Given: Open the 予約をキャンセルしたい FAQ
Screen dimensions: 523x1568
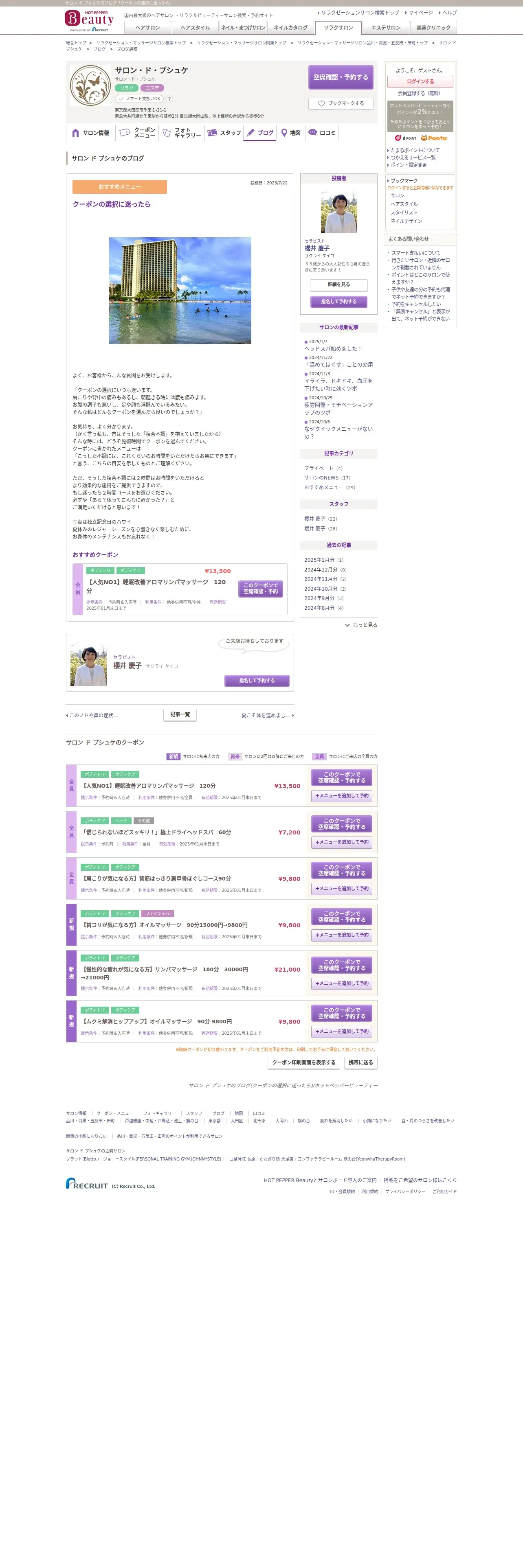Looking at the screenshot, I should pos(416,304).
